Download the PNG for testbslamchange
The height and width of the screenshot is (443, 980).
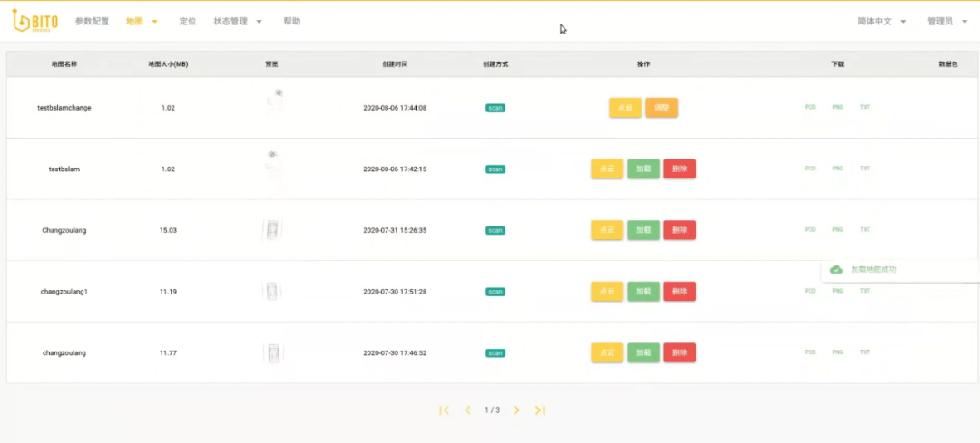pyautogui.click(x=837, y=108)
